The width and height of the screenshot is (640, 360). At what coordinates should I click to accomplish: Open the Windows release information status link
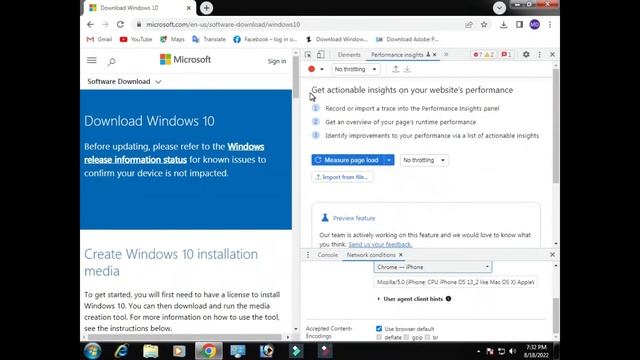[x=174, y=153]
